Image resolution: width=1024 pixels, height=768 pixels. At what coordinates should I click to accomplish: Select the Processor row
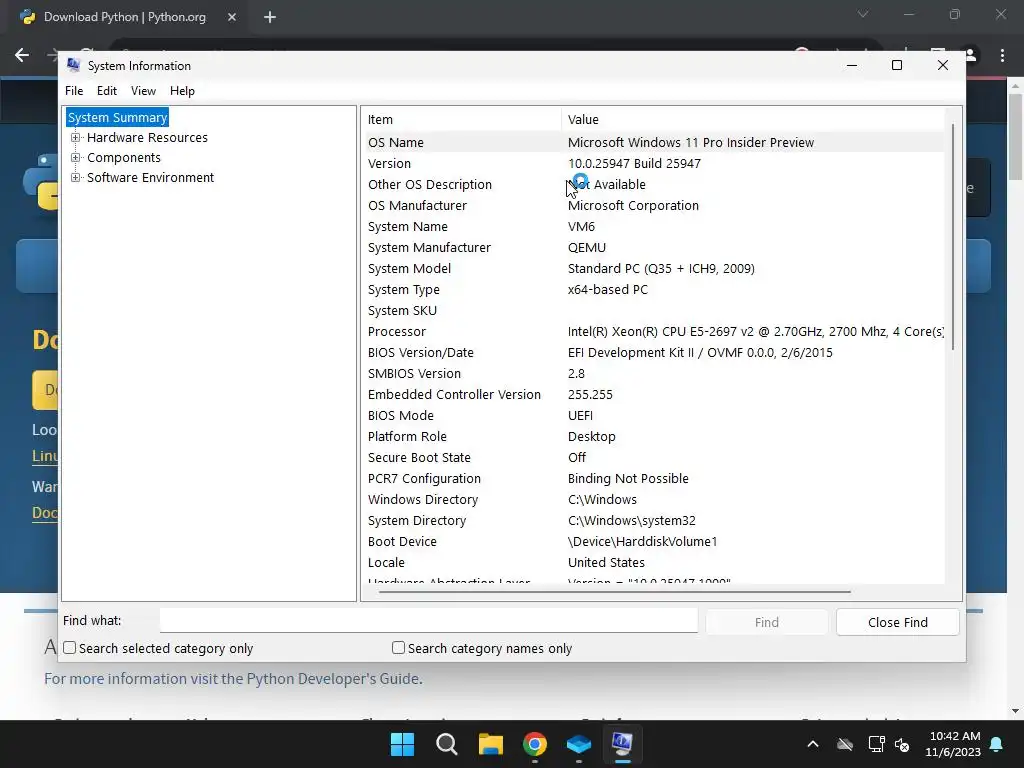[653, 331]
